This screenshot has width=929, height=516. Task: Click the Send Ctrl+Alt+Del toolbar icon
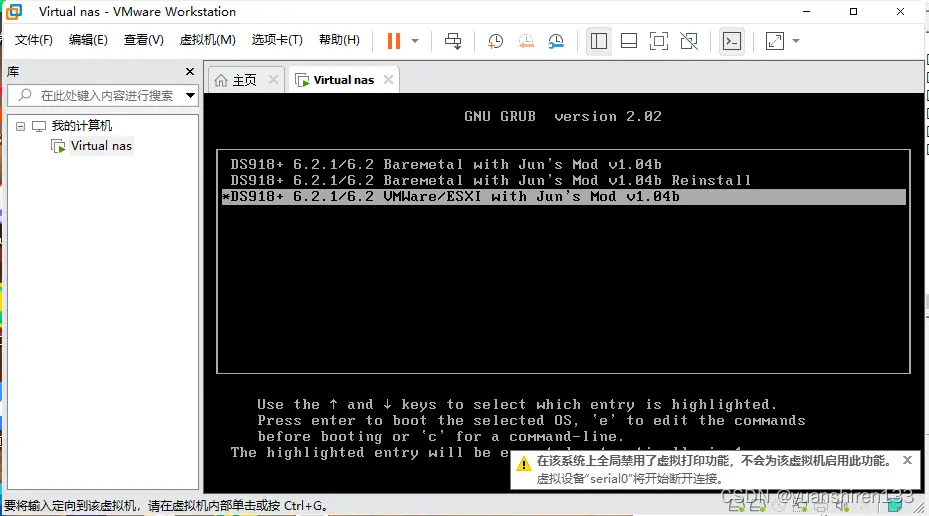point(453,41)
